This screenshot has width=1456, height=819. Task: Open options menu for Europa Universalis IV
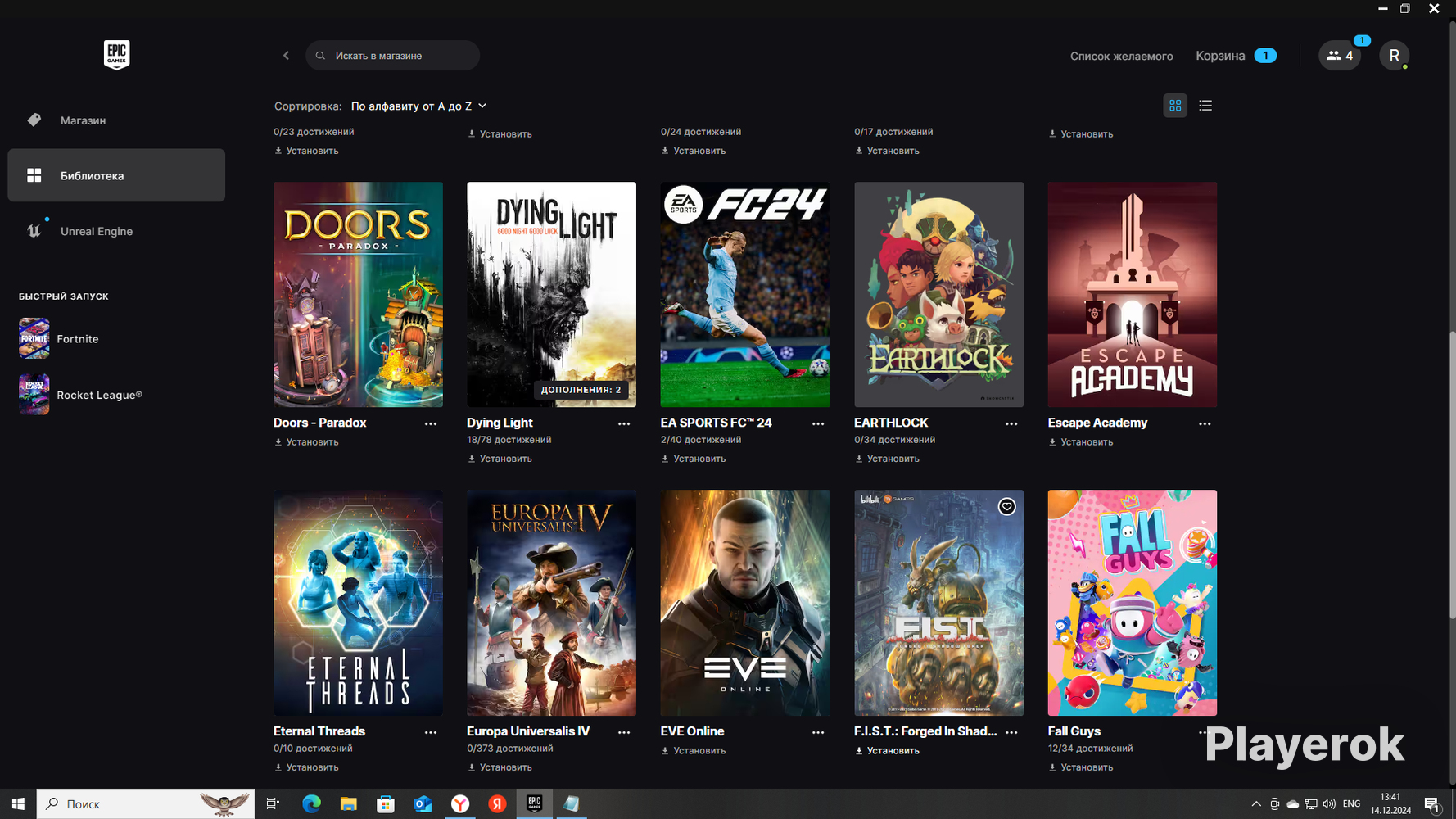coord(624,732)
